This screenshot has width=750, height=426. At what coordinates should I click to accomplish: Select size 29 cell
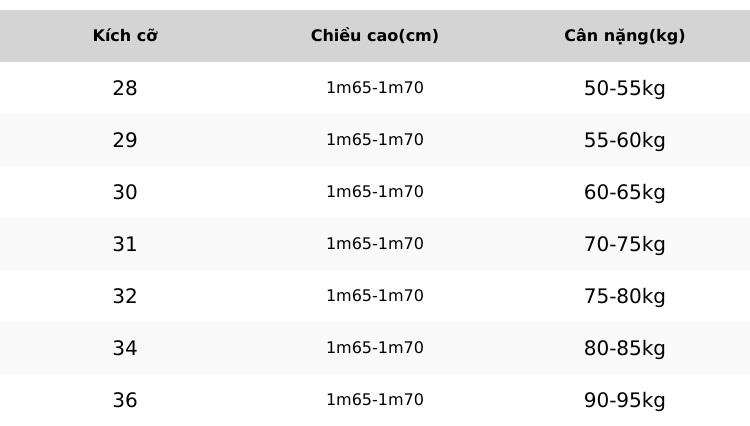tap(125, 140)
